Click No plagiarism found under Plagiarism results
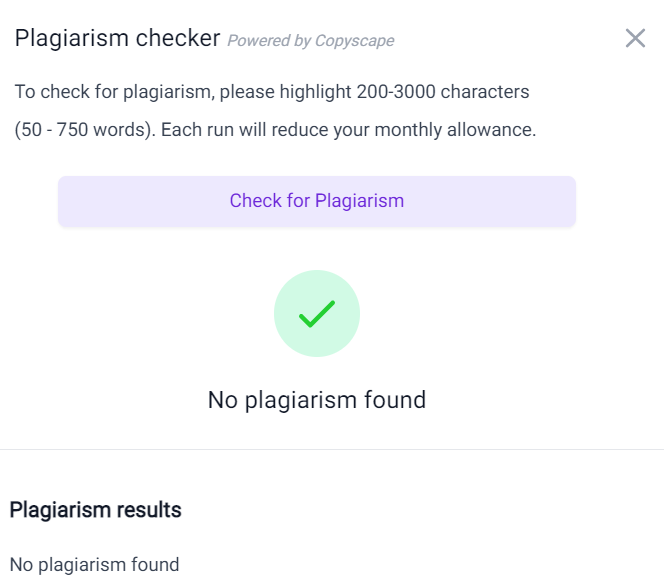Image resolution: width=664 pixels, height=588 pixels. coord(94,565)
